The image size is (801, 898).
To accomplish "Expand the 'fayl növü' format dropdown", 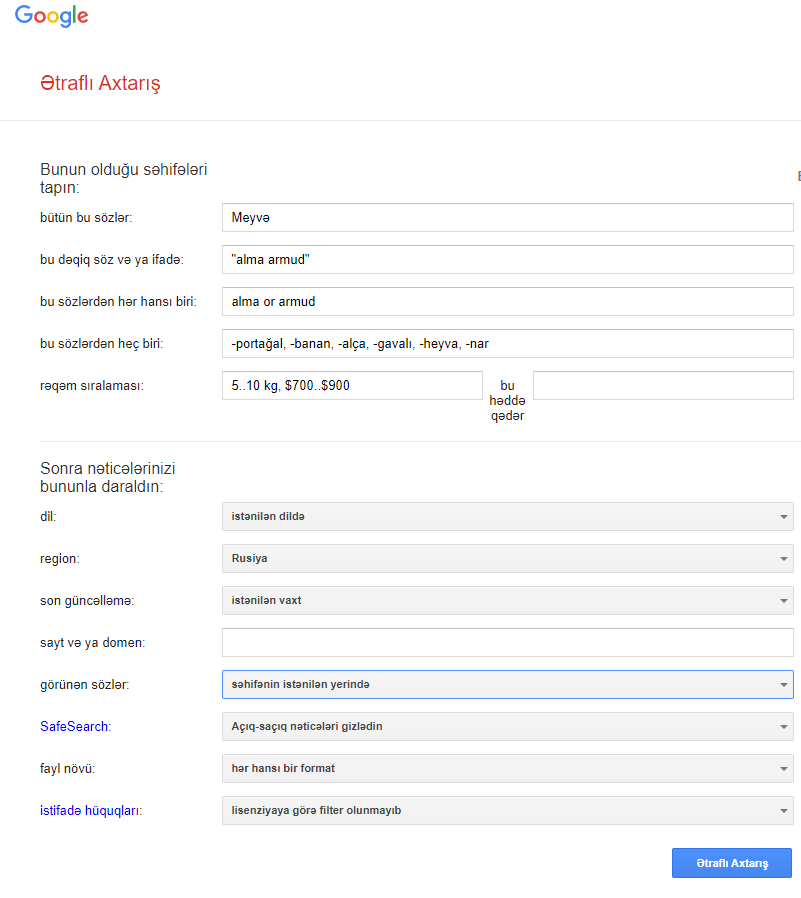I will click(507, 768).
